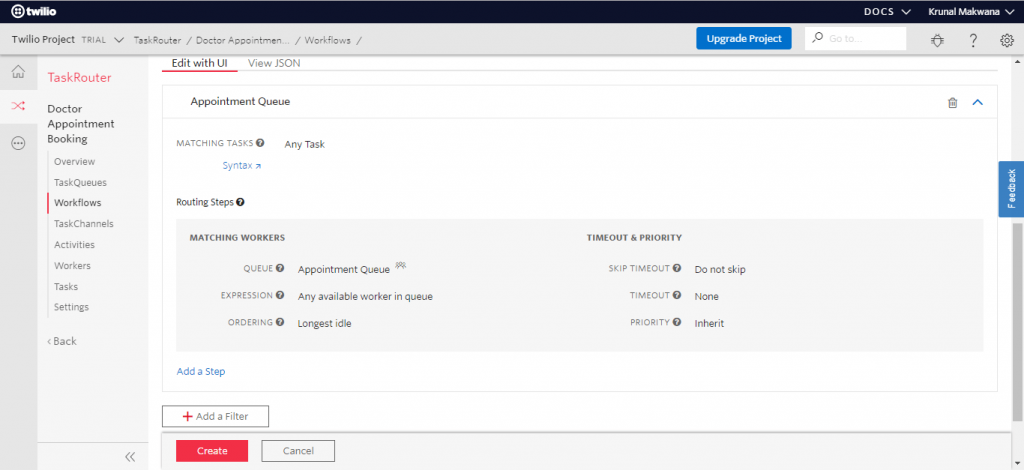Open the Twilio Project switcher dropdown
This screenshot has height=470, width=1024.
point(68,40)
